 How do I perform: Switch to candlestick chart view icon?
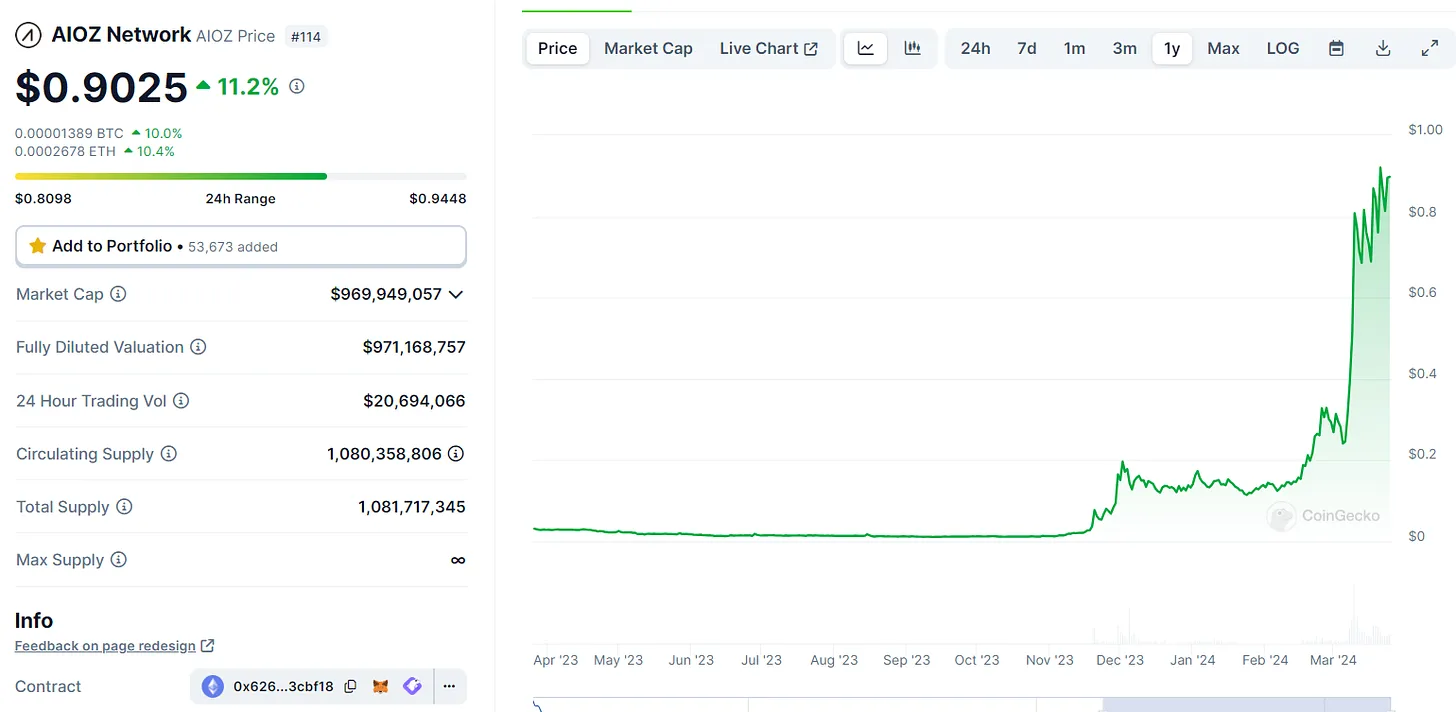point(912,48)
